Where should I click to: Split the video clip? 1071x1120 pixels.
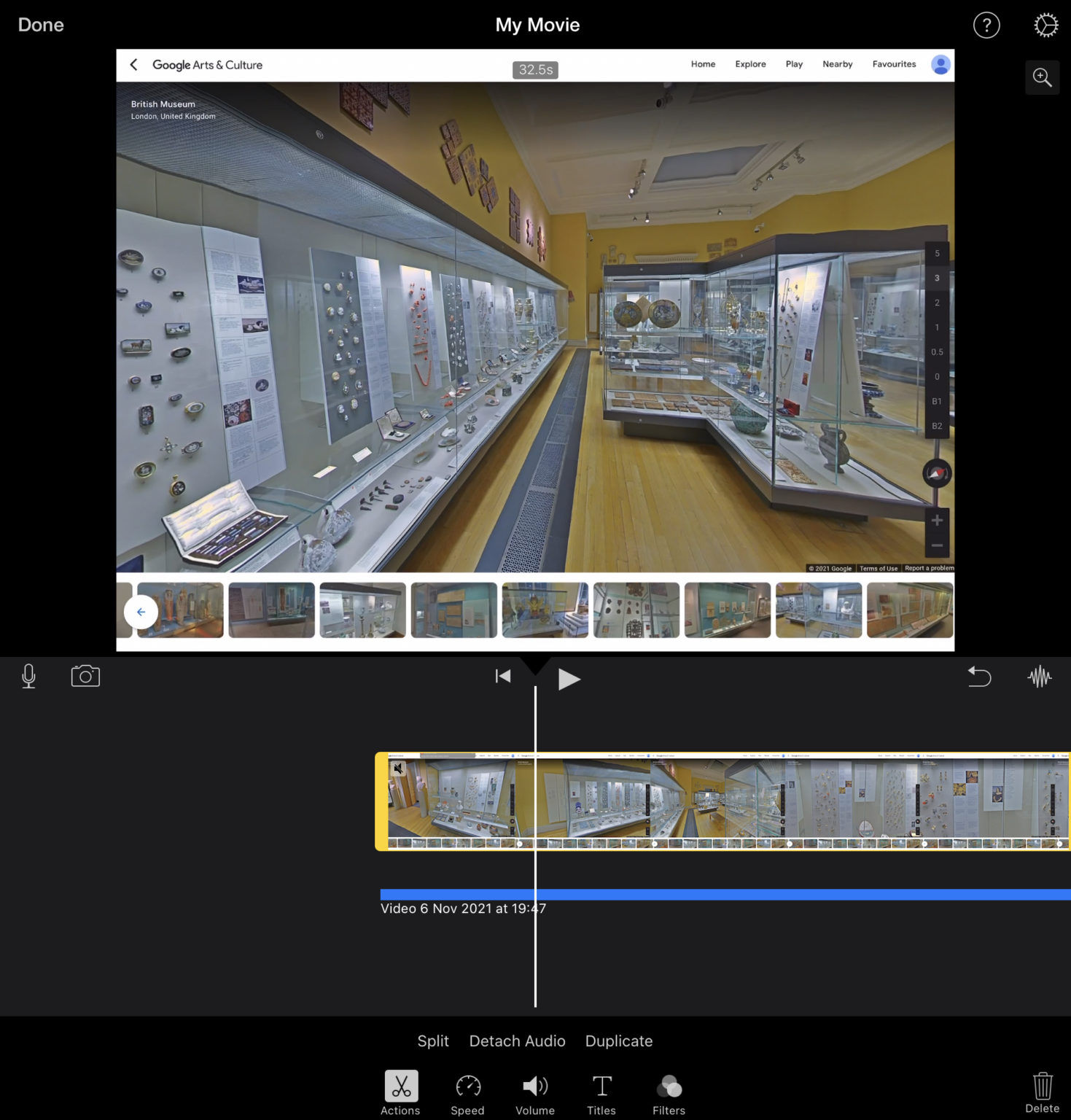433,1041
